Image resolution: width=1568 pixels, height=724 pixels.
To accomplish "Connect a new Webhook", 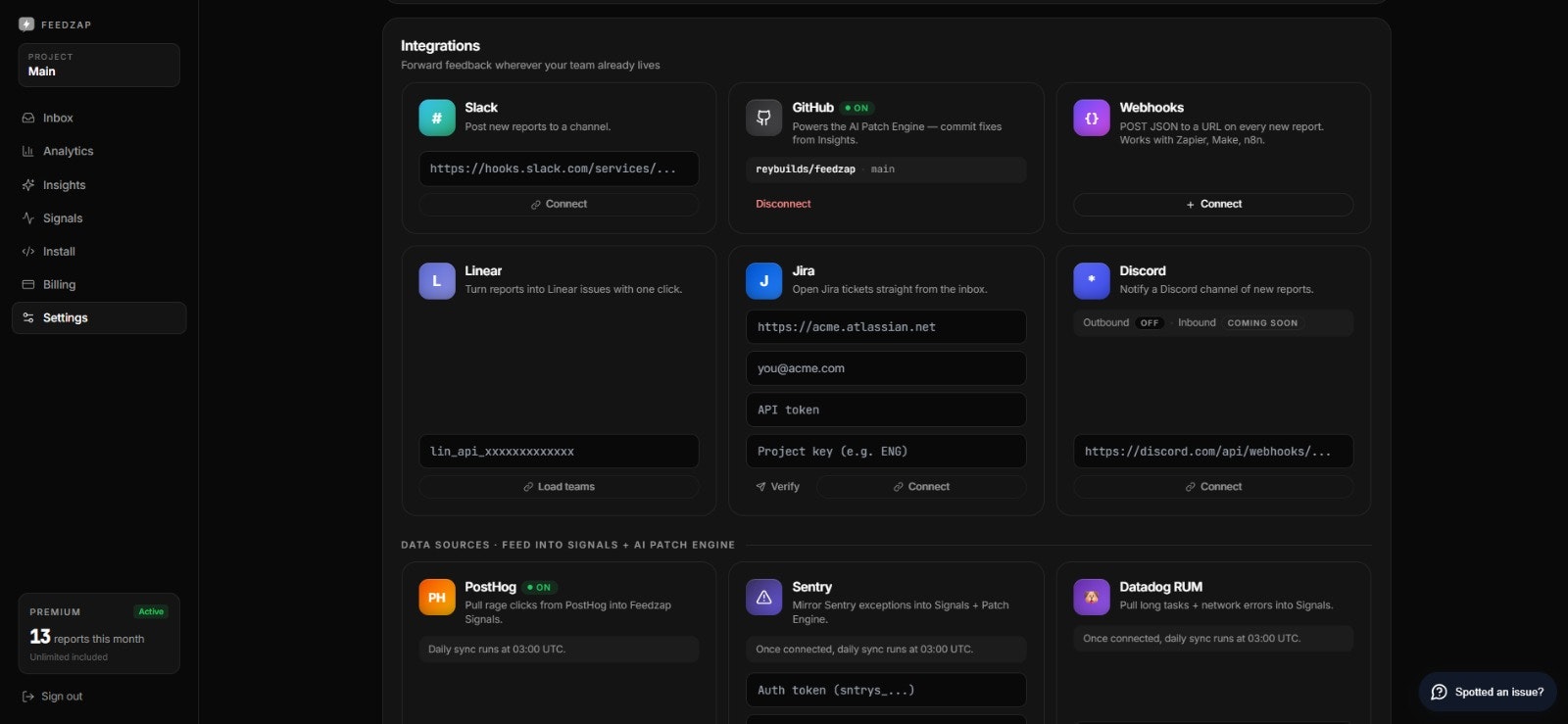I will pyautogui.click(x=1213, y=204).
